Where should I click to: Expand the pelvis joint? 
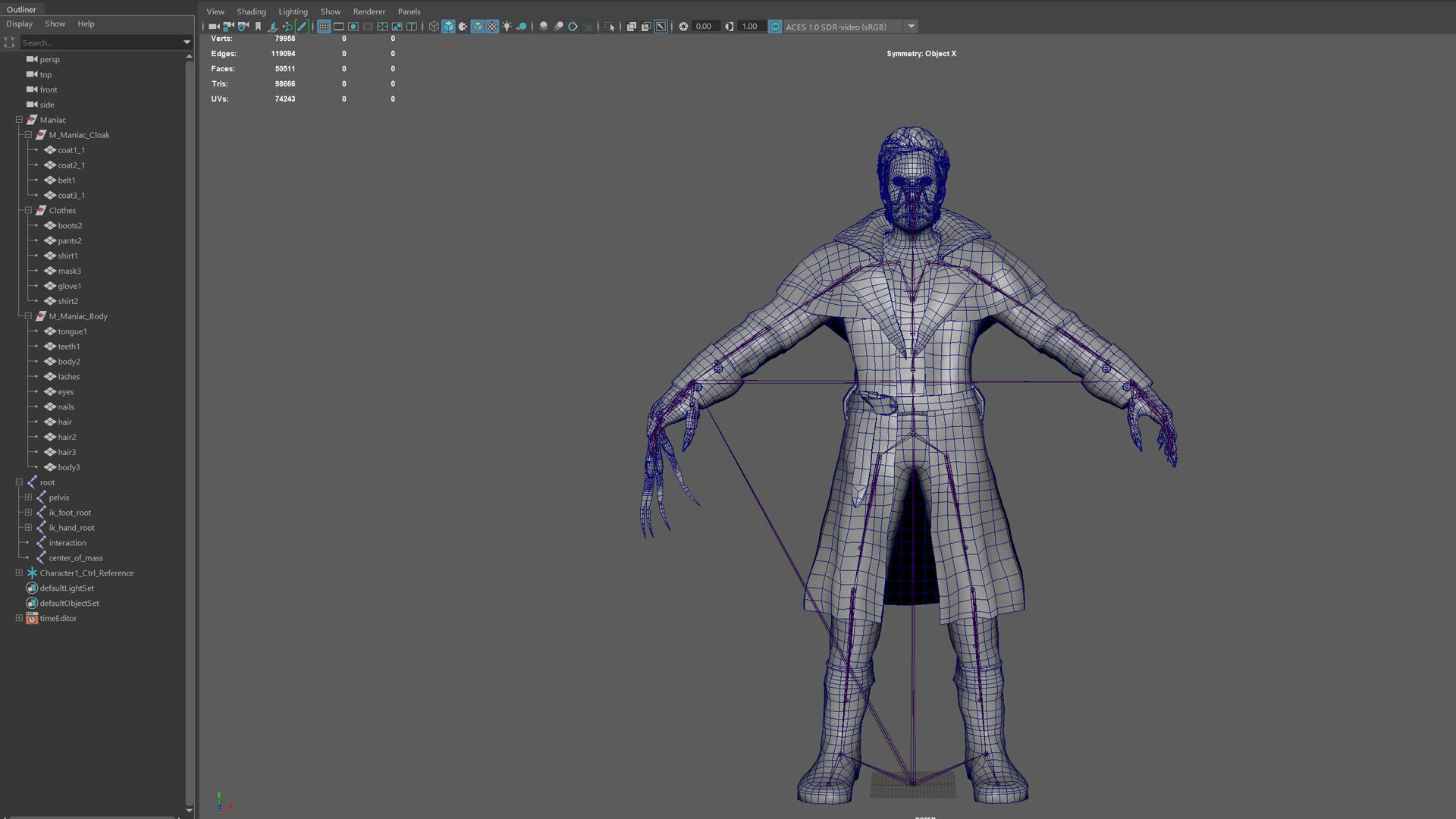click(x=28, y=497)
